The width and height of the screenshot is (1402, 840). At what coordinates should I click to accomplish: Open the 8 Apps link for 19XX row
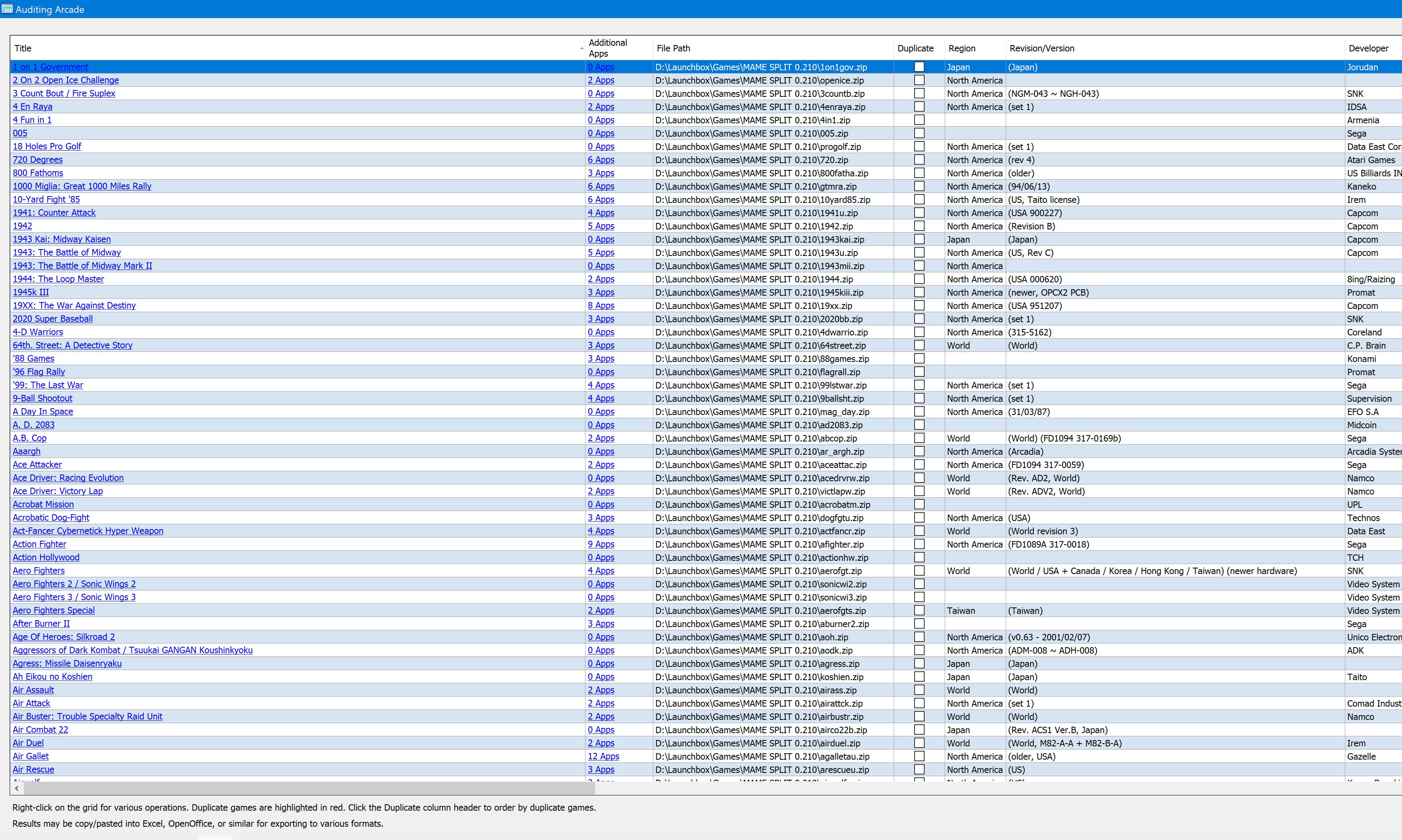coord(601,306)
